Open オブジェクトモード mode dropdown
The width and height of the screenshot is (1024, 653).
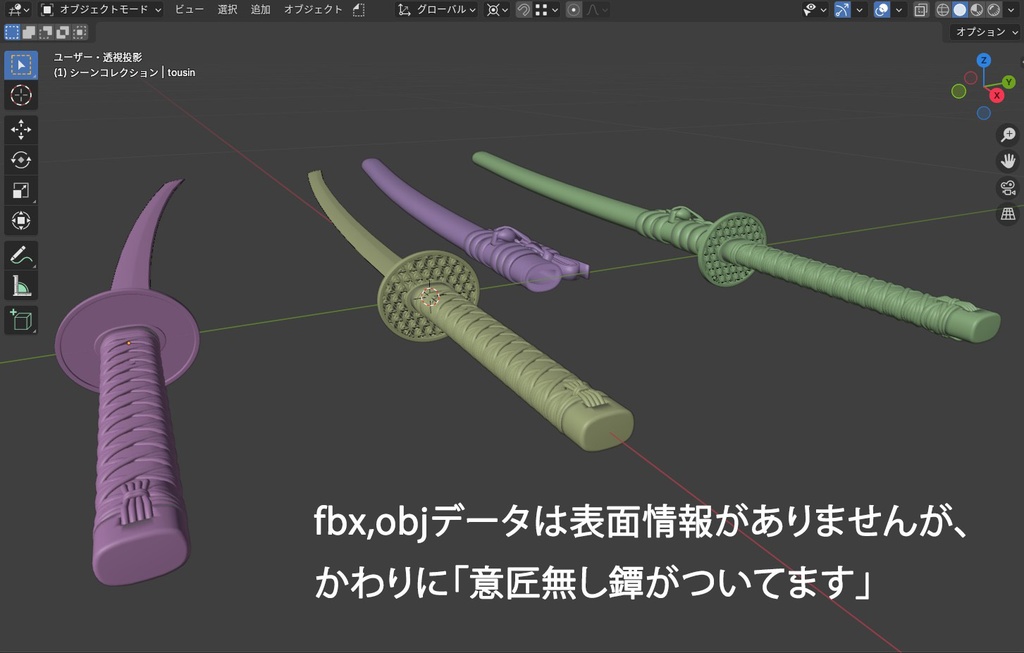(101, 10)
